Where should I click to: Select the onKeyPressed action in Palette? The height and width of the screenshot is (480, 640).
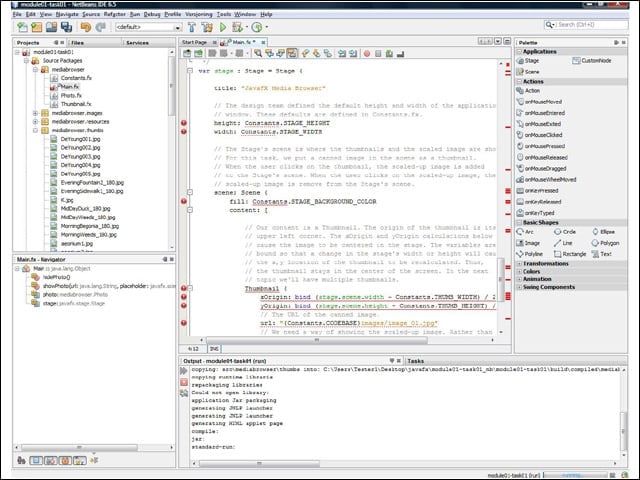pos(538,191)
